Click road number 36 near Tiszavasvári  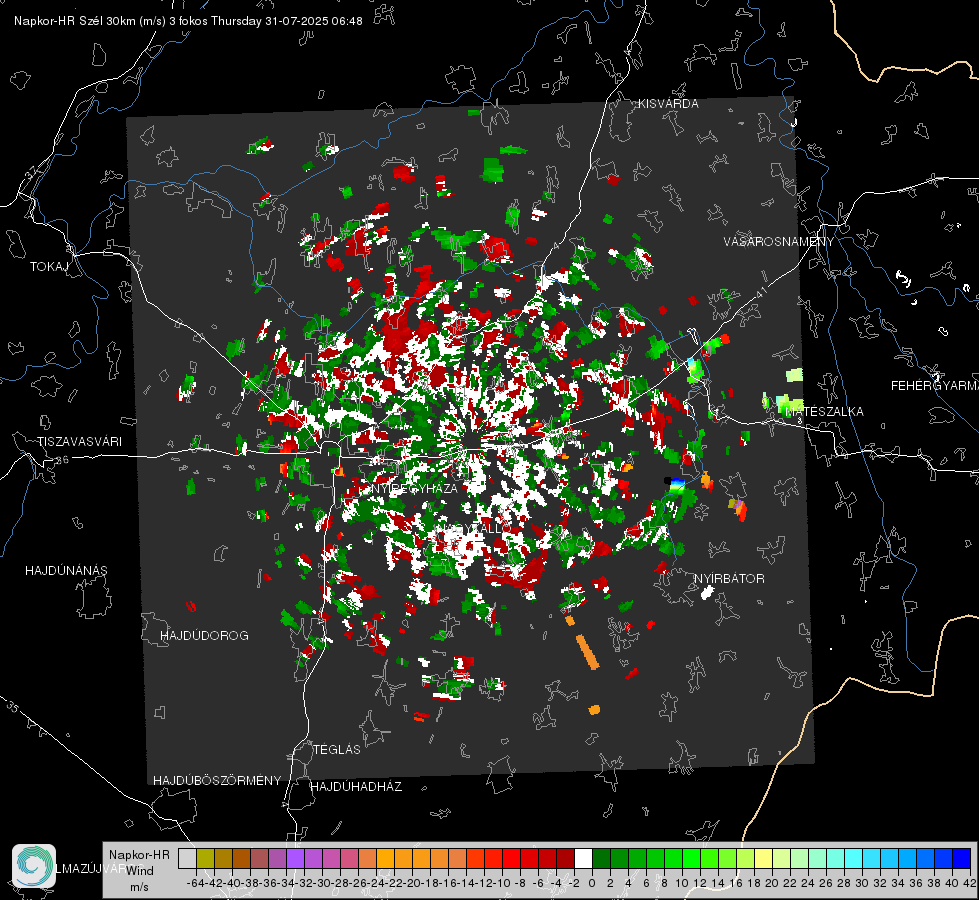pyautogui.click(x=62, y=460)
